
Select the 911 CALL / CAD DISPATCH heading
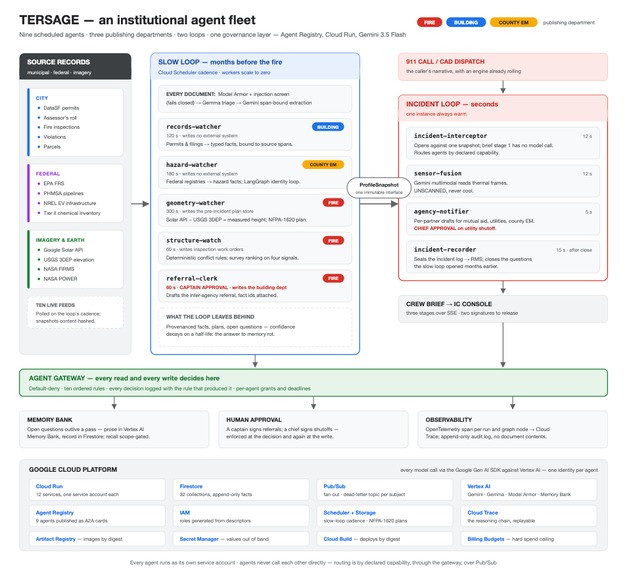(x=445, y=62)
